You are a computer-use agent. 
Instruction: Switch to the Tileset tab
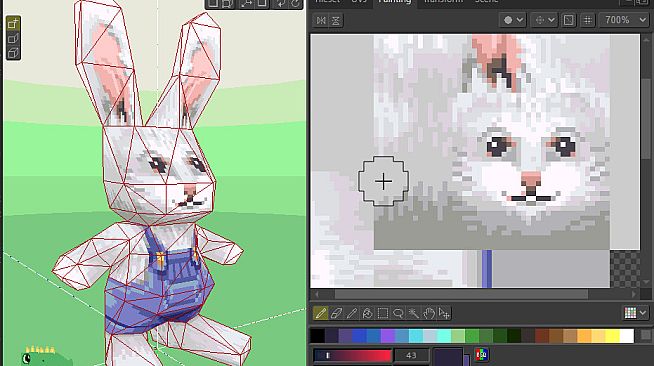(x=327, y=2)
